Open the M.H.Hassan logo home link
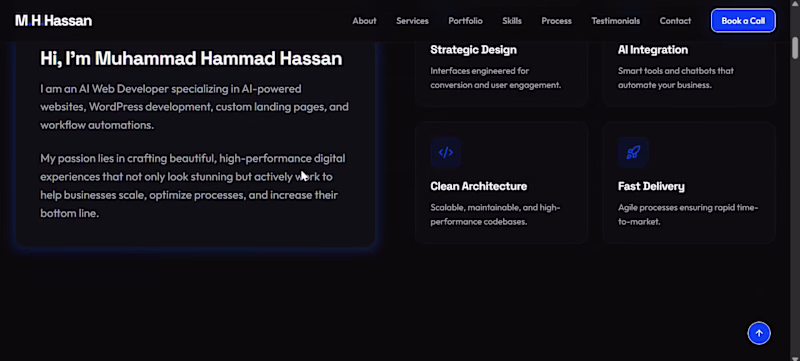The height and width of the screenshot is (361, 800). pos(54,21)
